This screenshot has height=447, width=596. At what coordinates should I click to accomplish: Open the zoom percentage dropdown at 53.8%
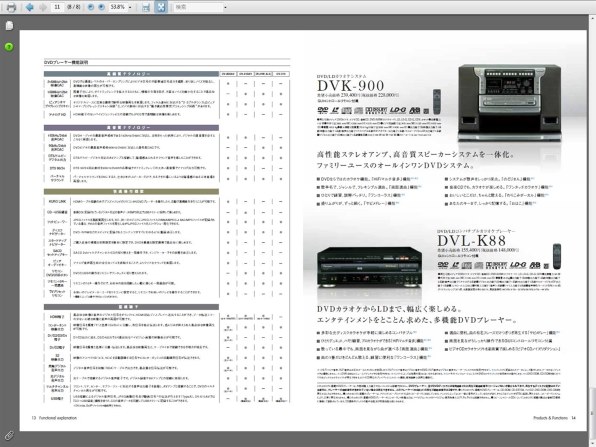coord(130,7)
